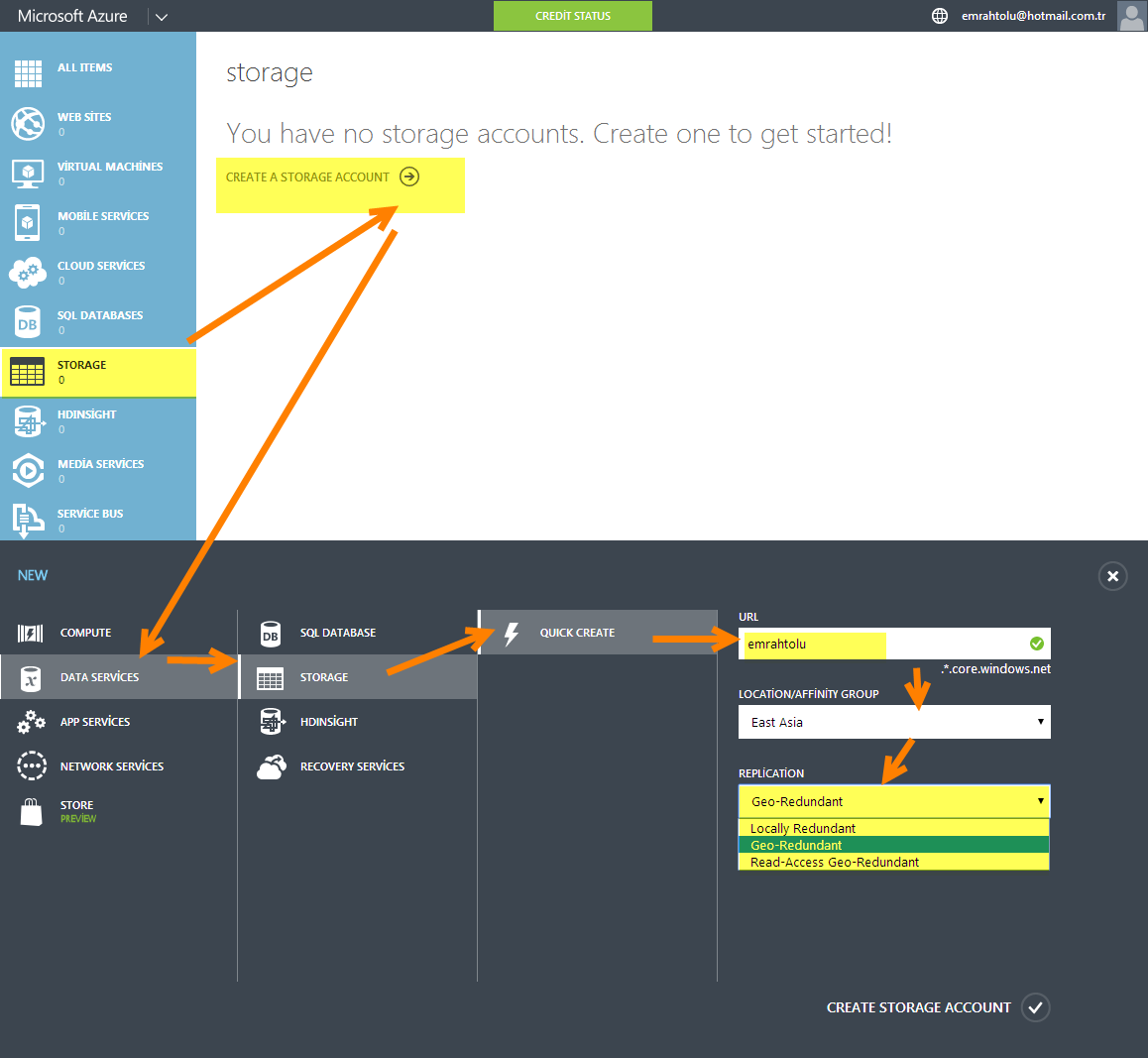Click the HDInsight icon in New panel
The image size is (1148, 1058).
click(x=272, y=722)
